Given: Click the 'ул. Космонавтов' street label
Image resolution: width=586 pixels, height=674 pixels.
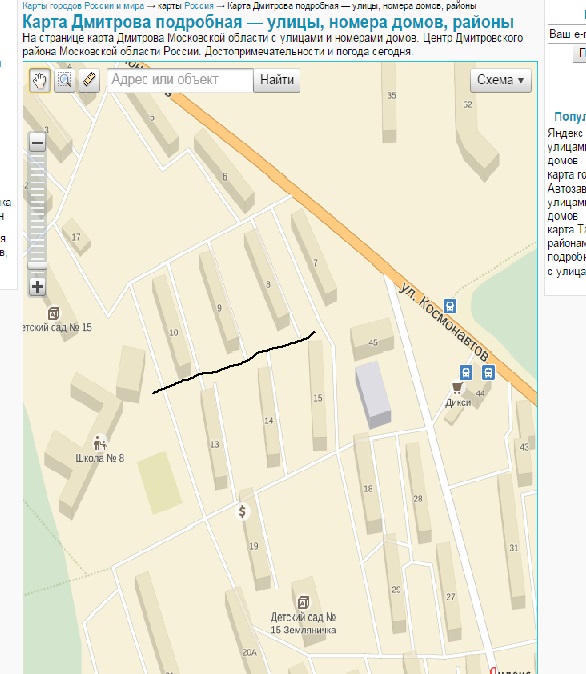Looking at the screenshot, I should (444, 322).
